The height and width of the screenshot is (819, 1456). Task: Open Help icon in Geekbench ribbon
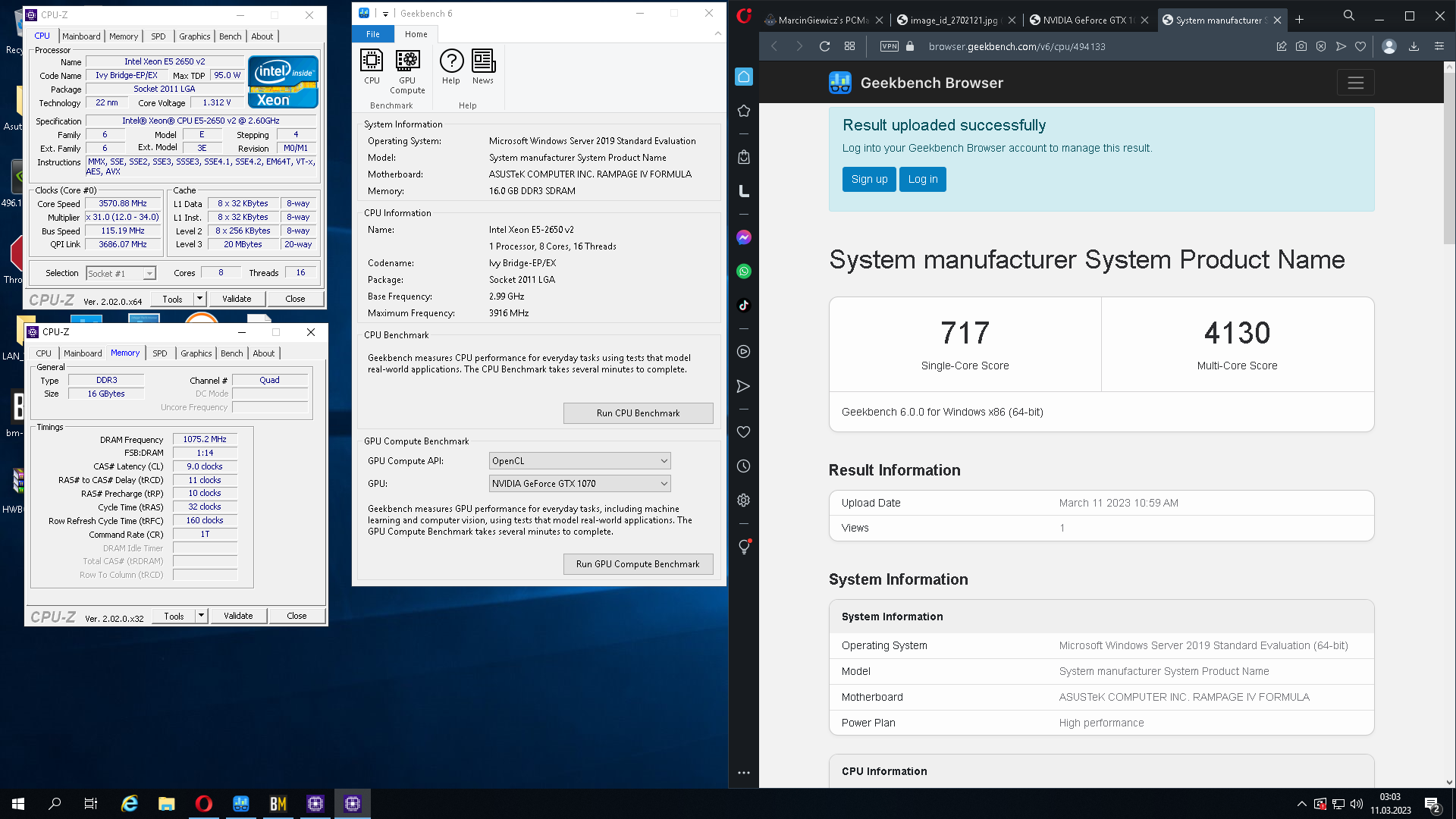pyautogui.click(x=451, y=67)
